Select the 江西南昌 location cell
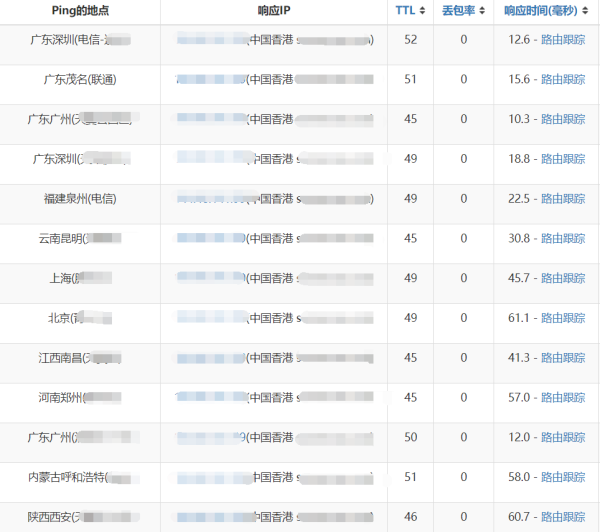This screenshot has height=532, width=600. [x=80, y=363]
